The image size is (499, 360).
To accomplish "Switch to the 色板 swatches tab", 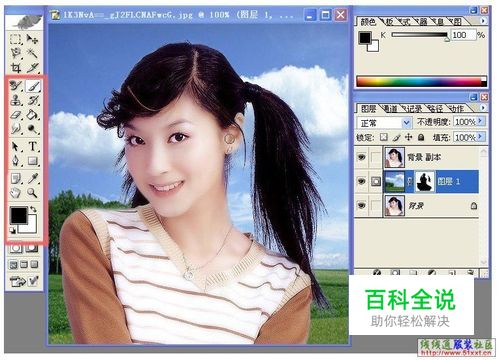I will [389, 22].
